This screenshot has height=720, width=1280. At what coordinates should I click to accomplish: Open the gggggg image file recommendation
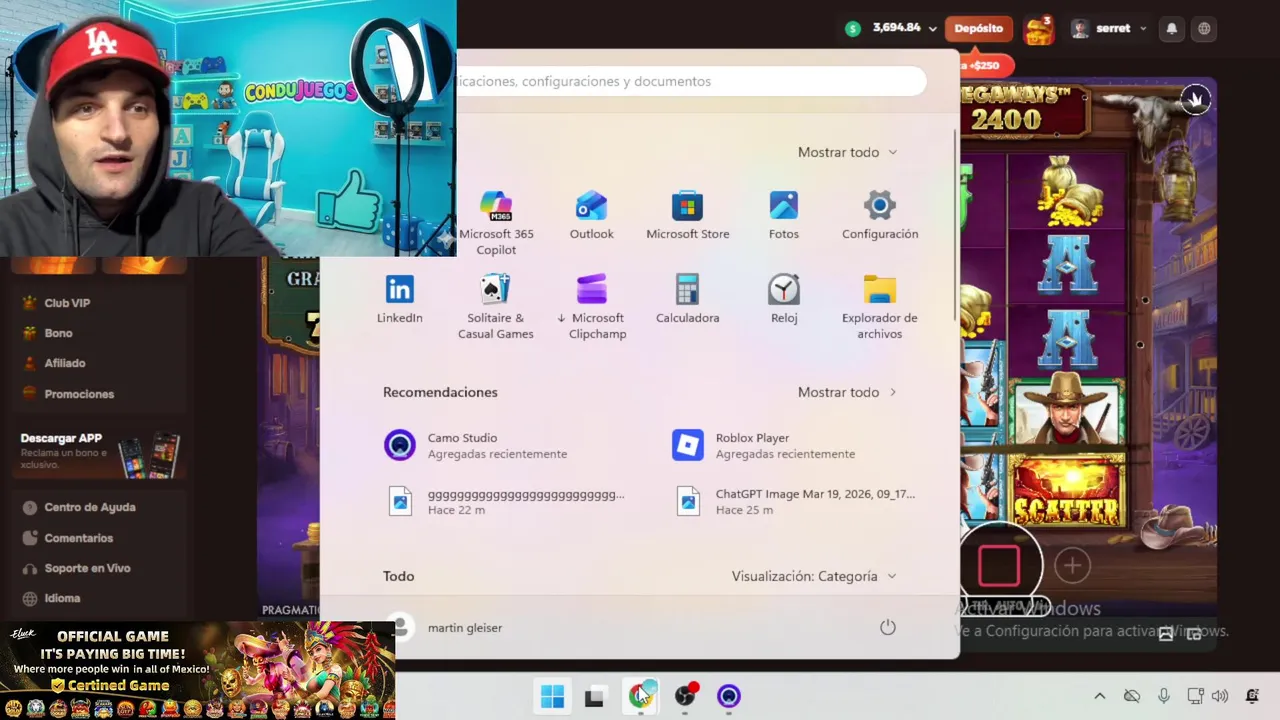click(x=503, y=501)
